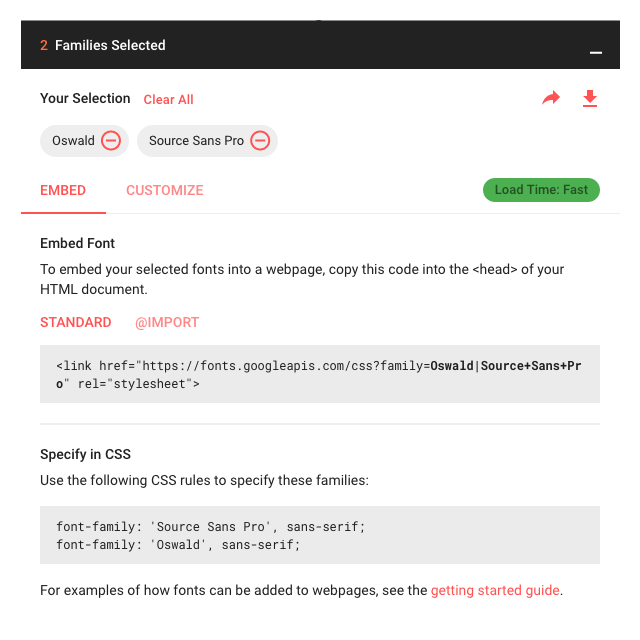640x640 pixels.
Task: Switch to the Embed tab
Action: 63,190
